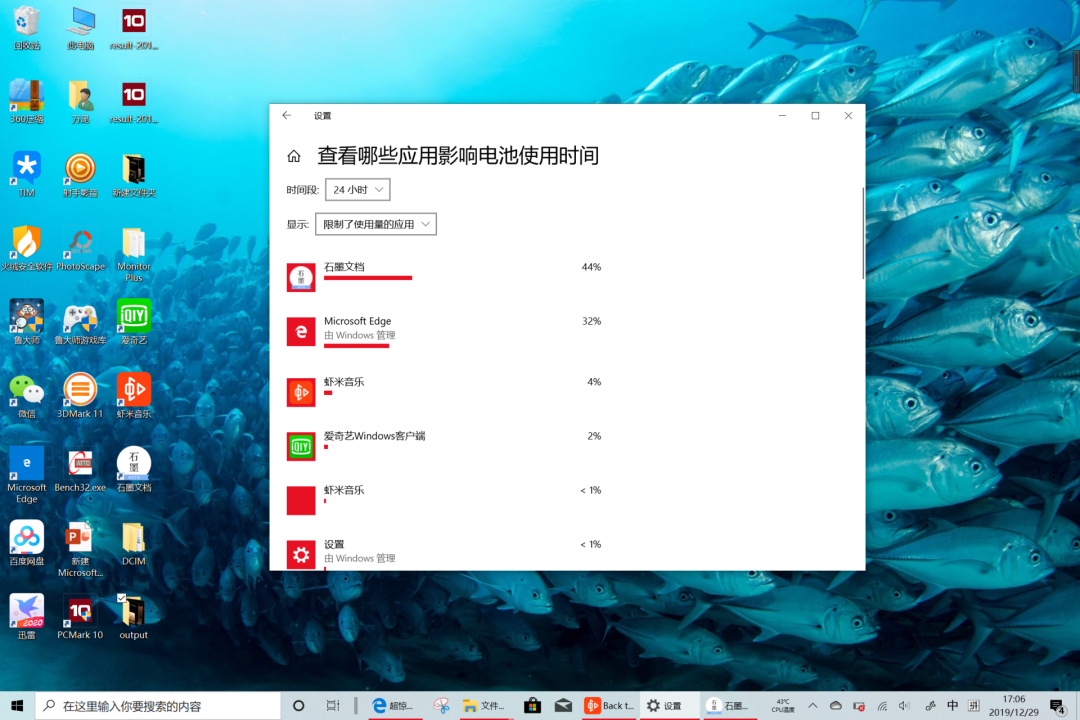The height and width of the screenshot is (720, 1080).
Task: Select the TIM desktop icon
Action: pos(26,175)
